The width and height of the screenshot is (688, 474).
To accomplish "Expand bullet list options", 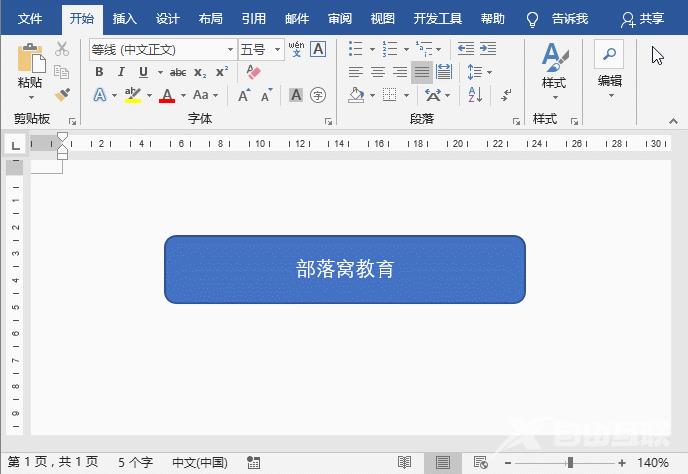I will 372,49.
